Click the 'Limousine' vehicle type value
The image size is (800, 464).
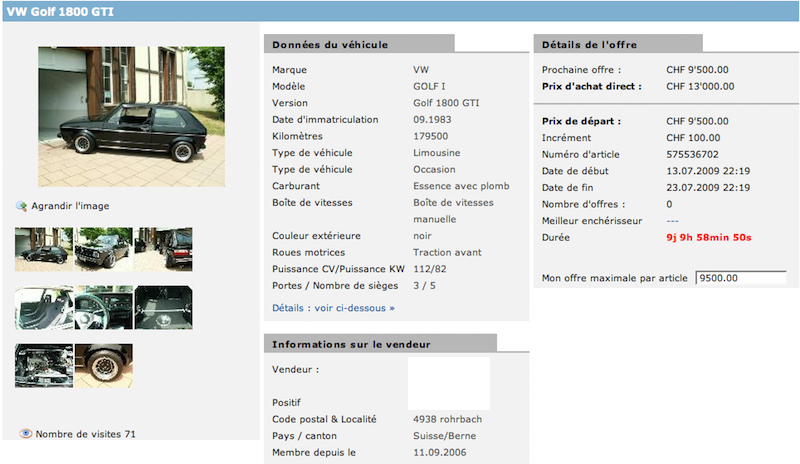tap(437, 153)
